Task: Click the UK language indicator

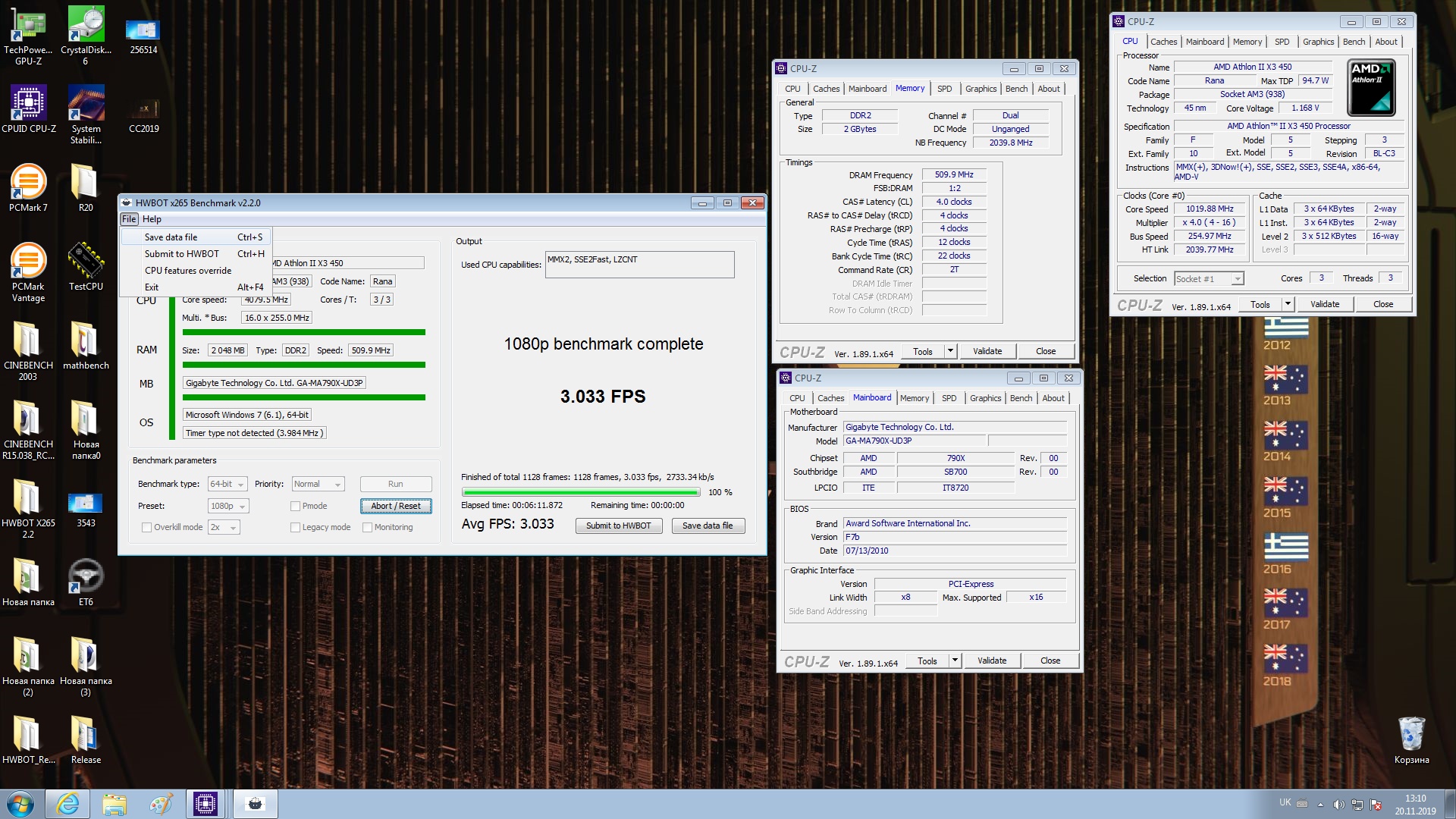Action: (x=1285, y=803)
